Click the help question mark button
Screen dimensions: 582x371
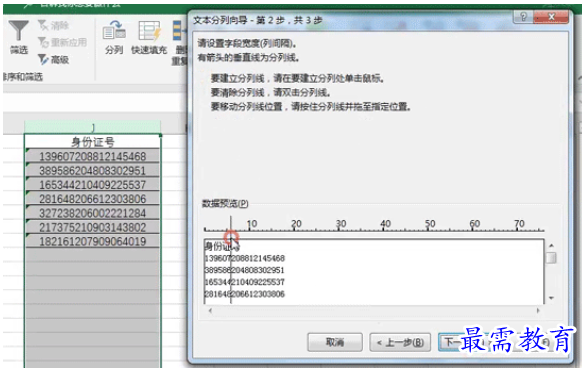point(523,17)
